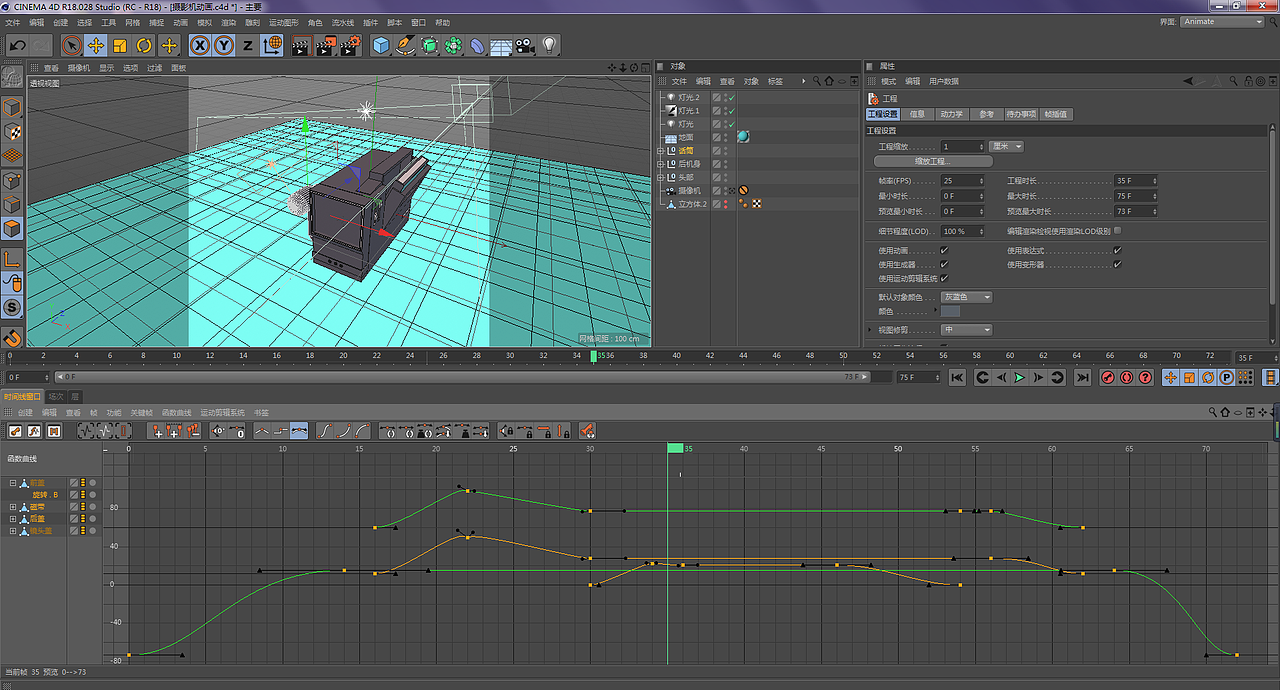Click the search icon in object manager
Image resolution: width=1280 pixels, height=690 pixels.
[x=816, y=81]
